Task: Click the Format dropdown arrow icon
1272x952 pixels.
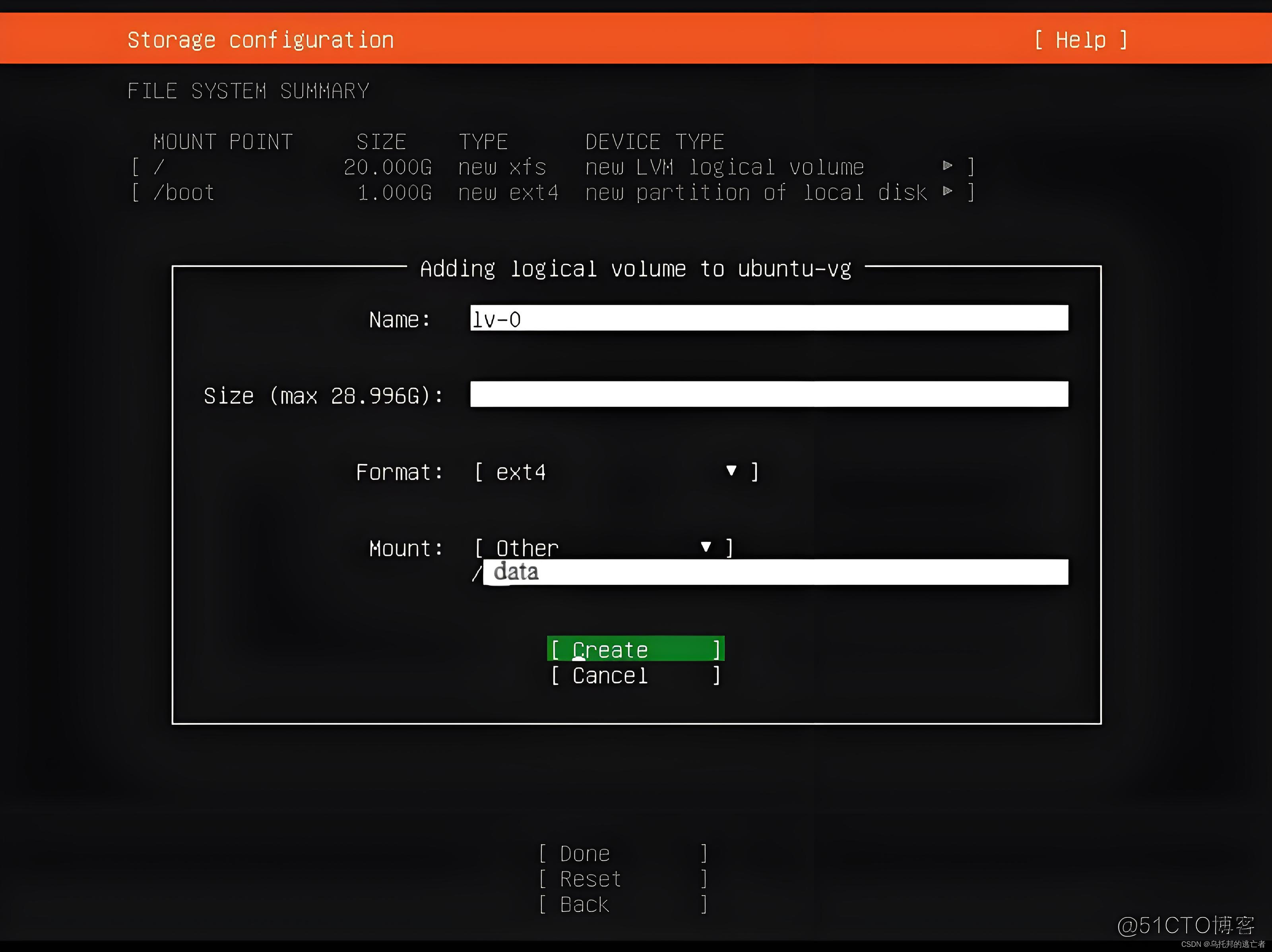Action: point(731,471)
